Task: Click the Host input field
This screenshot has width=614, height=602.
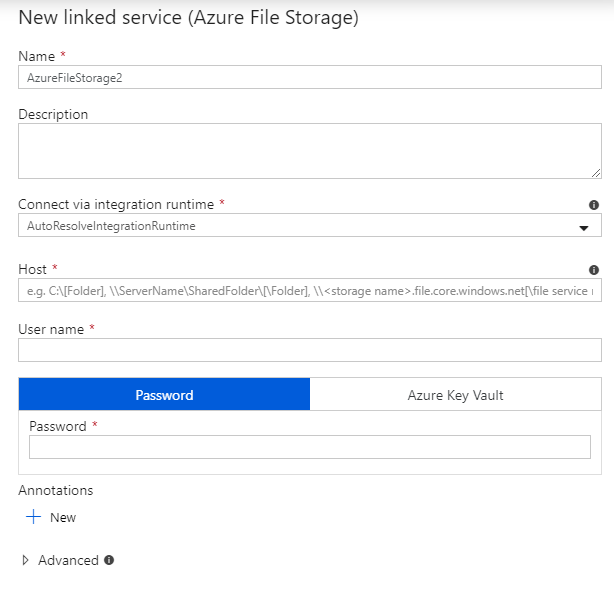Action: coord(310,290)
